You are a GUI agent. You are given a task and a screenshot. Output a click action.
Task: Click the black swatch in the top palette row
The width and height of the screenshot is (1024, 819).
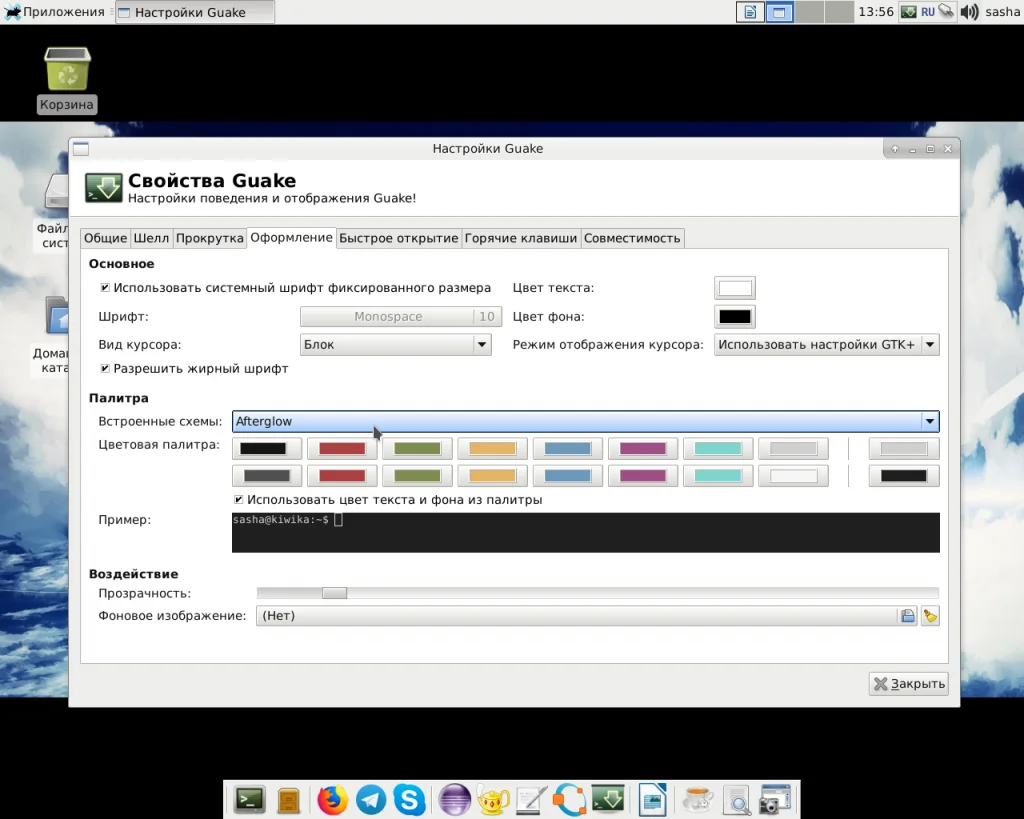pyautogui.click(x=267, y=449)
